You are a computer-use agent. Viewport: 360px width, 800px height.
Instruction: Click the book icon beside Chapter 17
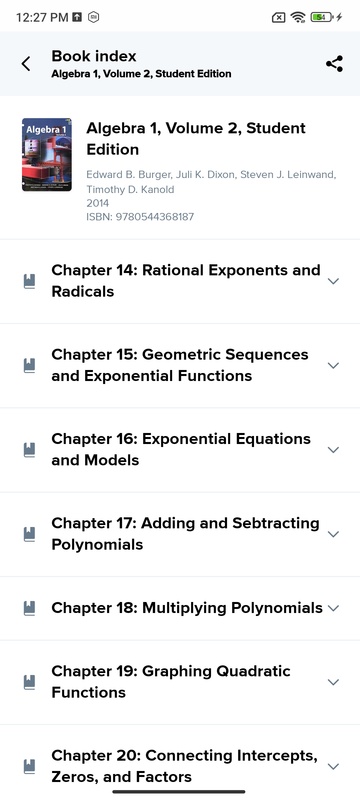tap(30, 534)
